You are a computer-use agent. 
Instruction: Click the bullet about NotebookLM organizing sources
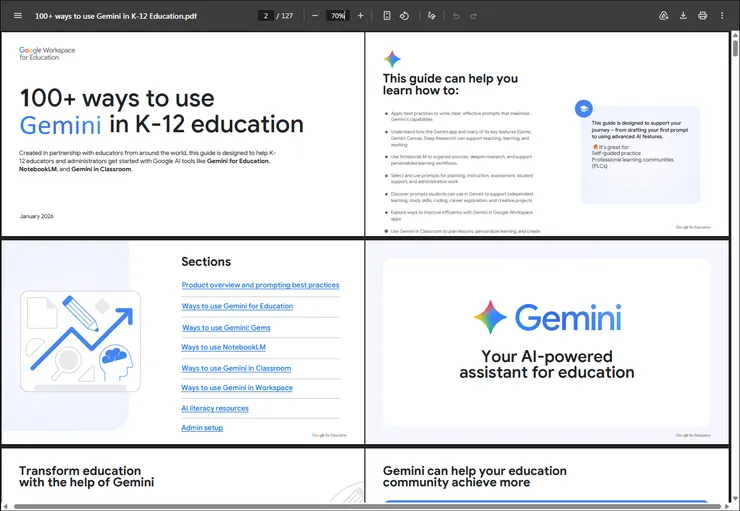pos(461,159)
